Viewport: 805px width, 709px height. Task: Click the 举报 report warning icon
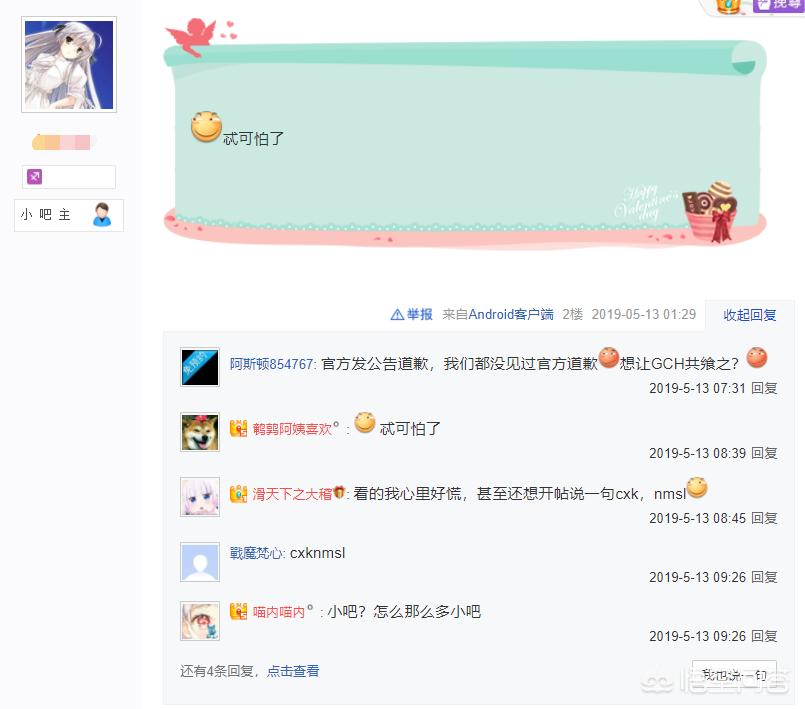(x=397, y=314)
